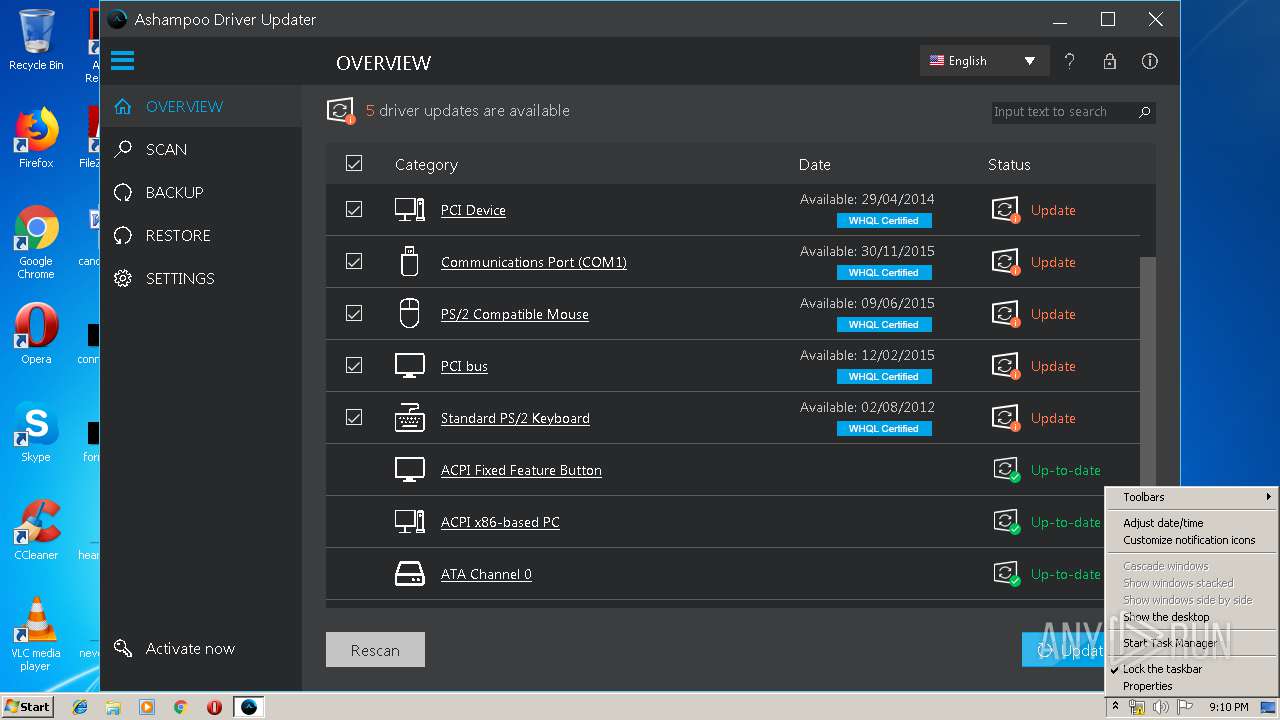Viewport: 1280px width, 720px height.
Task: Click Update link for PS/2 Compatible Mouse
Action: 1053,314
